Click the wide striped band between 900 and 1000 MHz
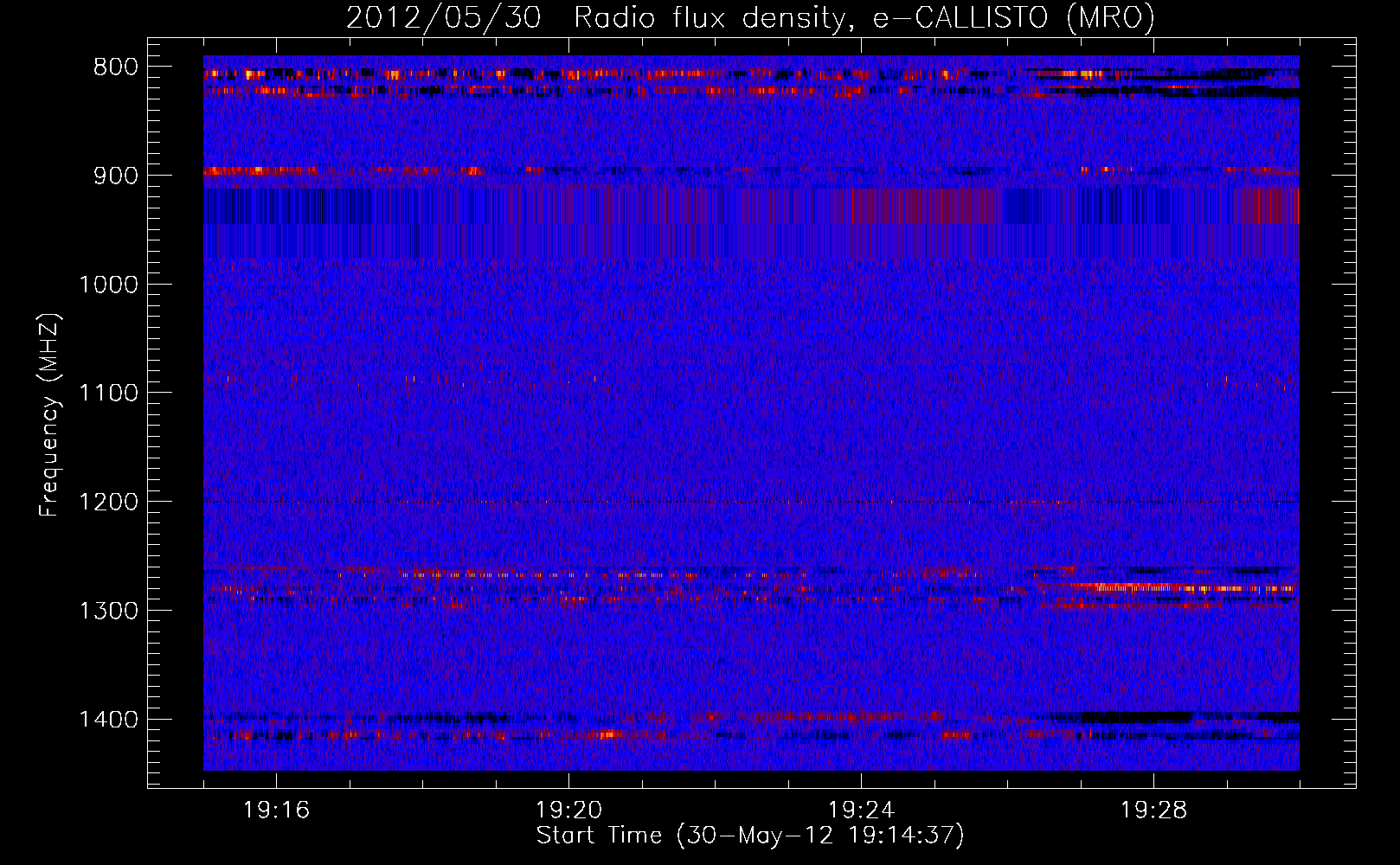This screenshot has width=1400, height=865. pos(751,222)
